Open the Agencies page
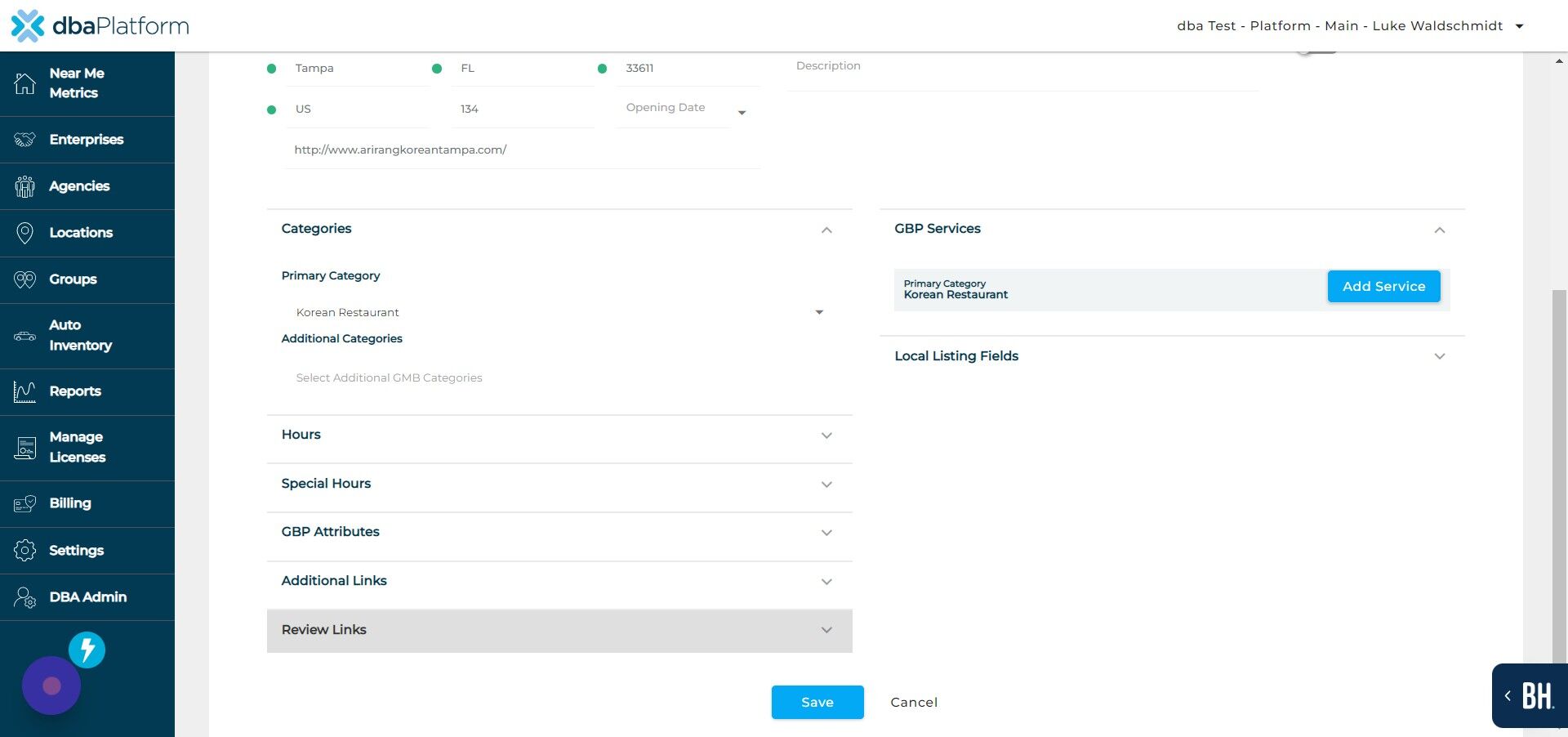Image resolution: width=1568 pixels, height=737 pixels. click(x=87, y=186)
